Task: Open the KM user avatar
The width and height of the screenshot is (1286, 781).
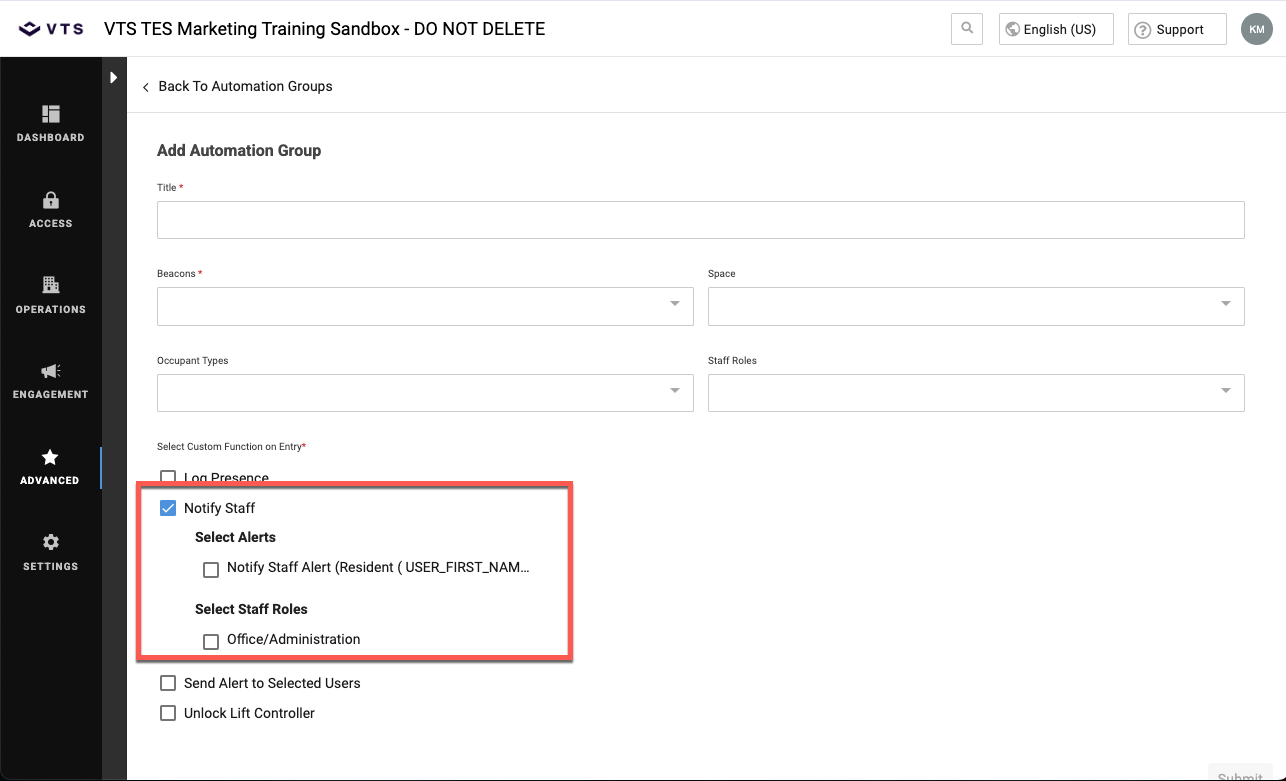Action: (x=1256, y=29)
